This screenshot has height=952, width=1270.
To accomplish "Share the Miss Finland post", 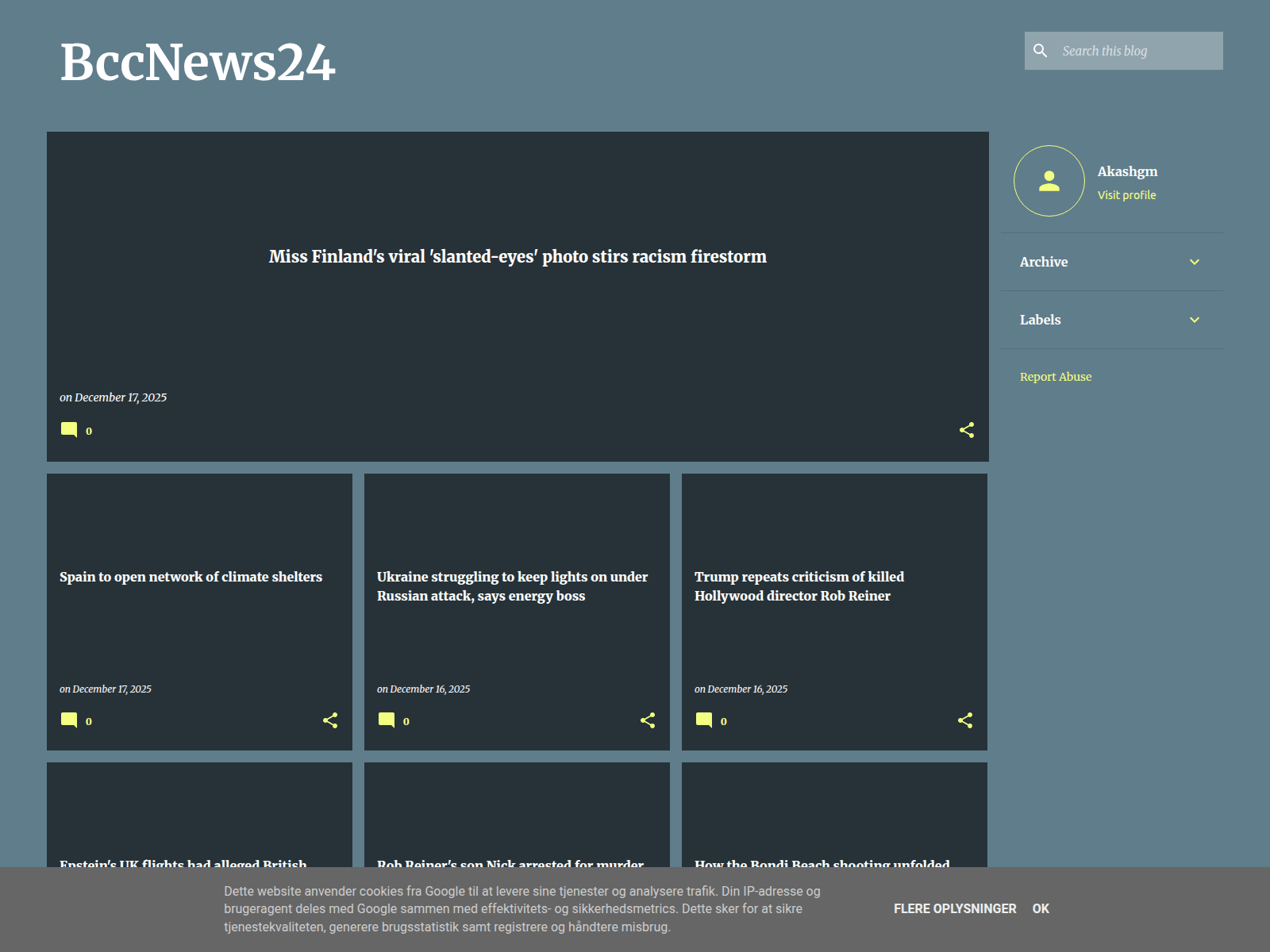I will point(967,430).
